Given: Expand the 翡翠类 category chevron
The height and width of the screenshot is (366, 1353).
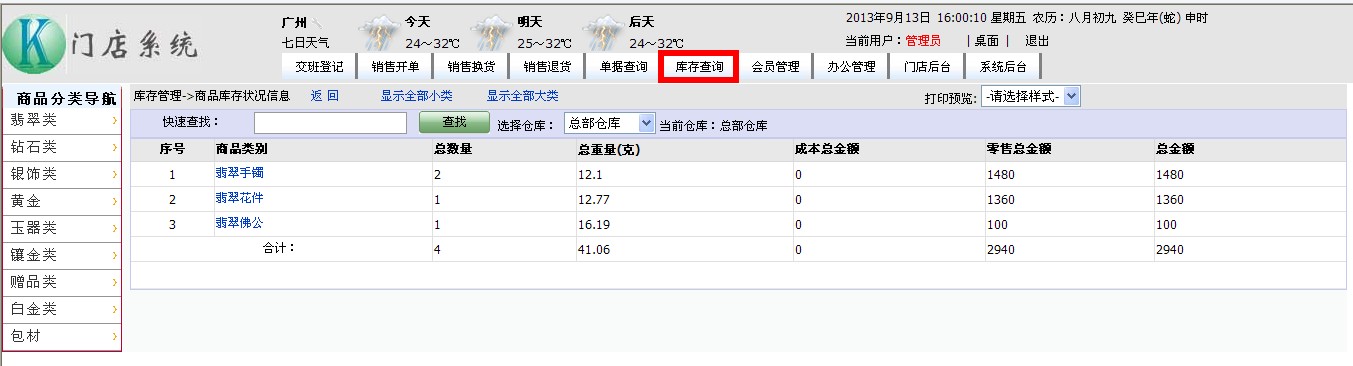Looking at the screenshot, I should pyautogui.click(x=116, y=120).
